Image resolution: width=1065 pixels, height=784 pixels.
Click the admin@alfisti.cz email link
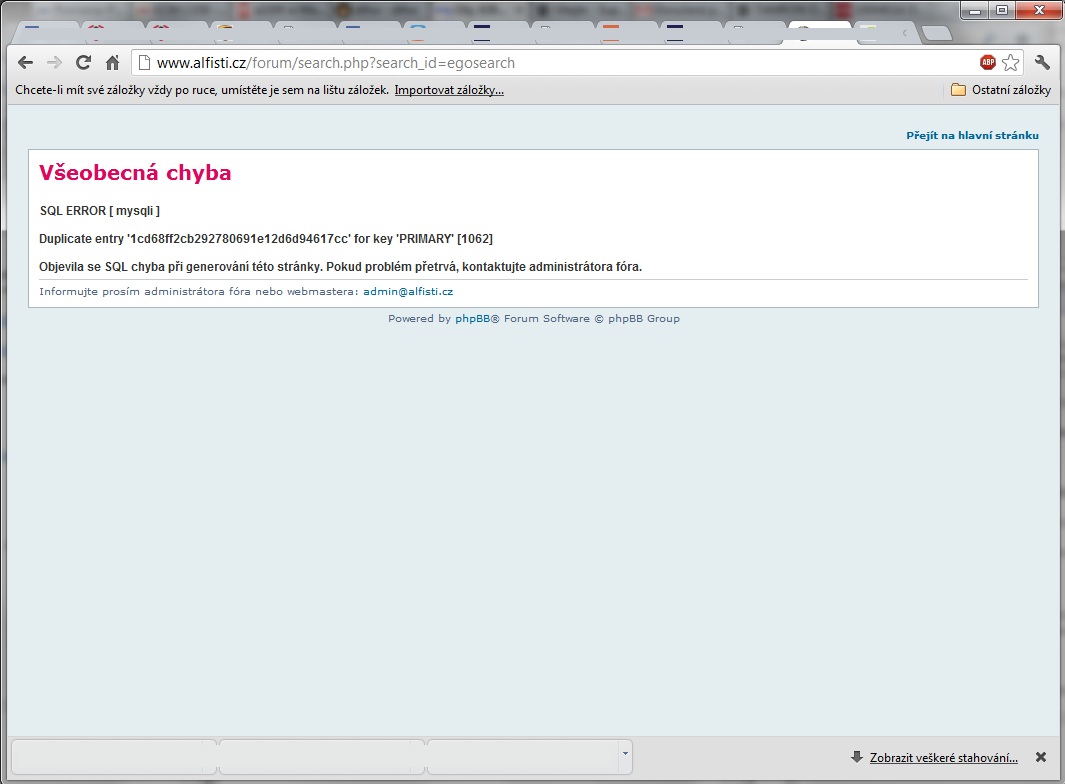tap(408, 292)
